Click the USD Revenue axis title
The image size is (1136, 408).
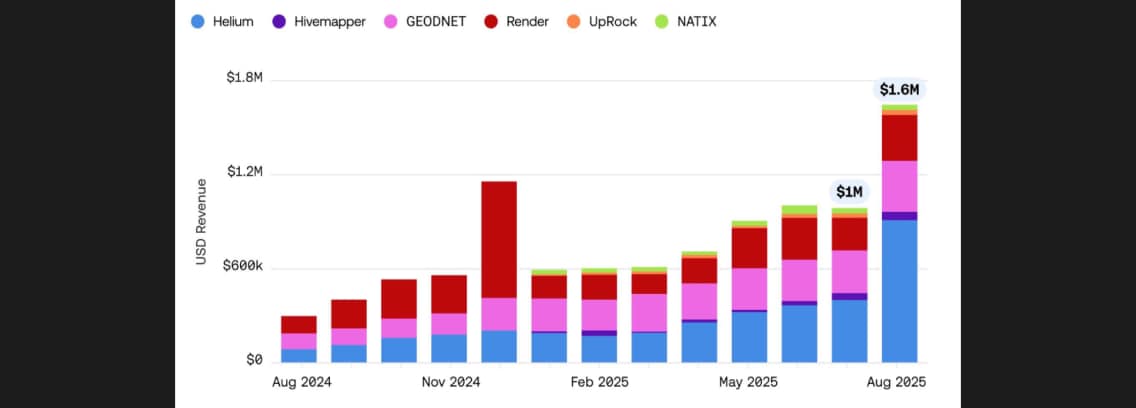tap(201, 221)
